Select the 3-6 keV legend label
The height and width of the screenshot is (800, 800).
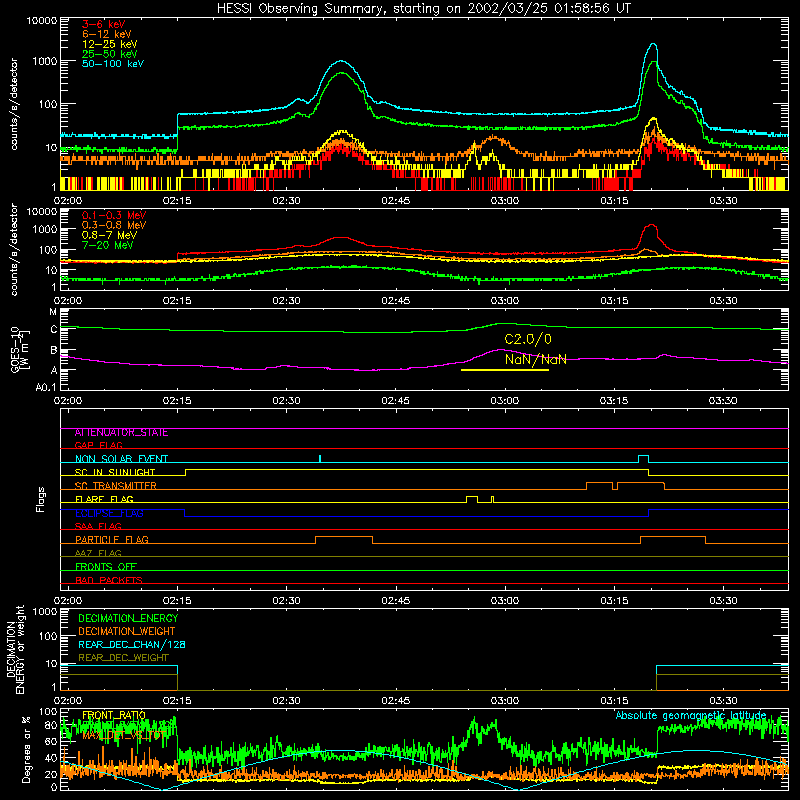103,24
